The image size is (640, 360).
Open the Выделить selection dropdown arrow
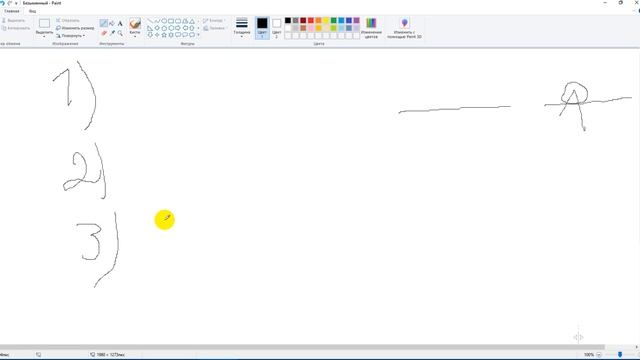(44, 37)
